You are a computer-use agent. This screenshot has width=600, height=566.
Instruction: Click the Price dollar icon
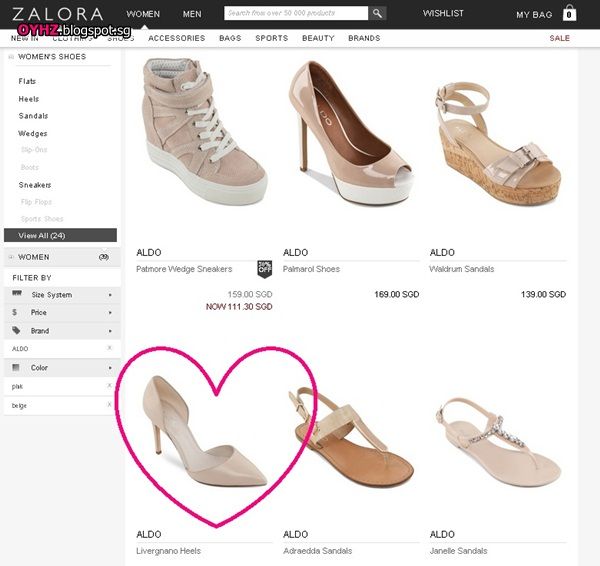15,312
